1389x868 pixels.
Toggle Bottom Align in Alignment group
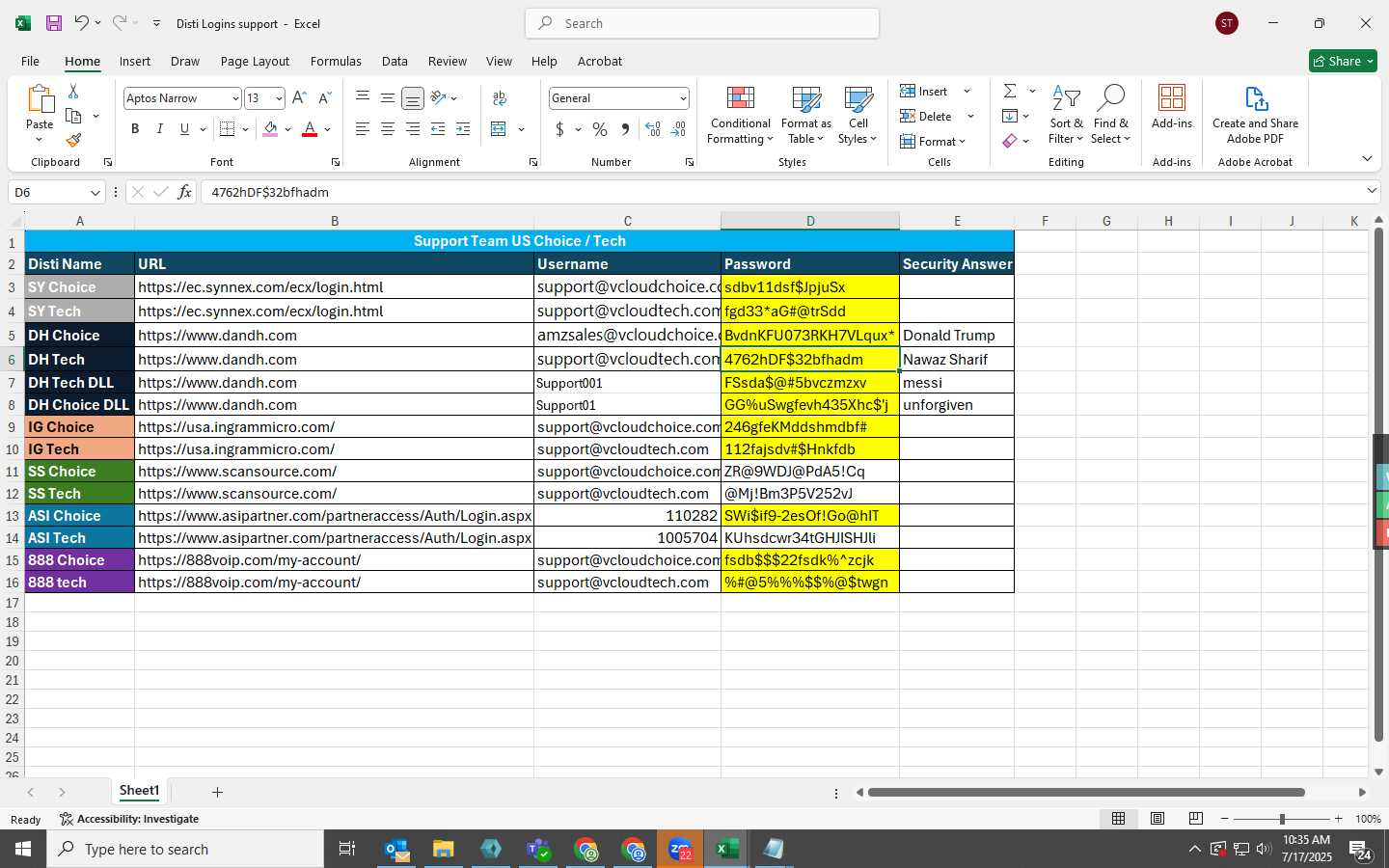(x=413, y=98)
